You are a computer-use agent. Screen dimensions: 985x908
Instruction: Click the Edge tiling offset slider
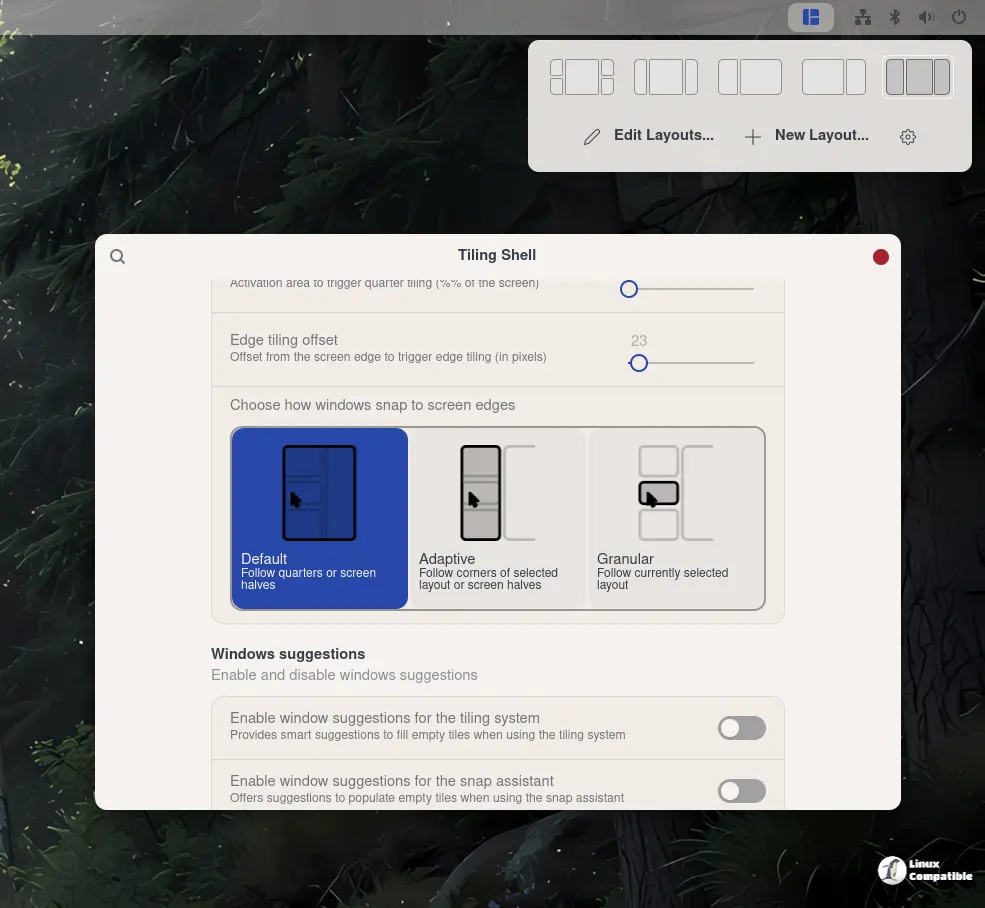point(691,363)
